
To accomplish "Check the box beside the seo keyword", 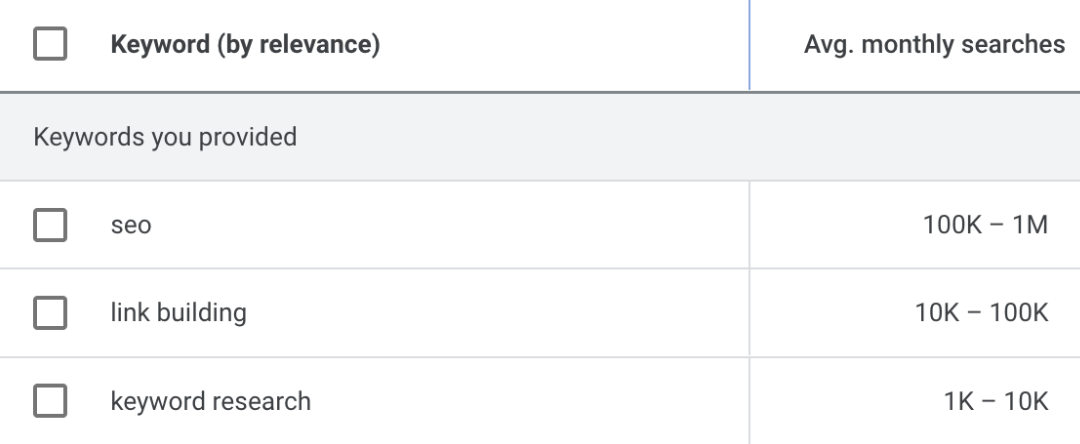I will pos(50,225).
